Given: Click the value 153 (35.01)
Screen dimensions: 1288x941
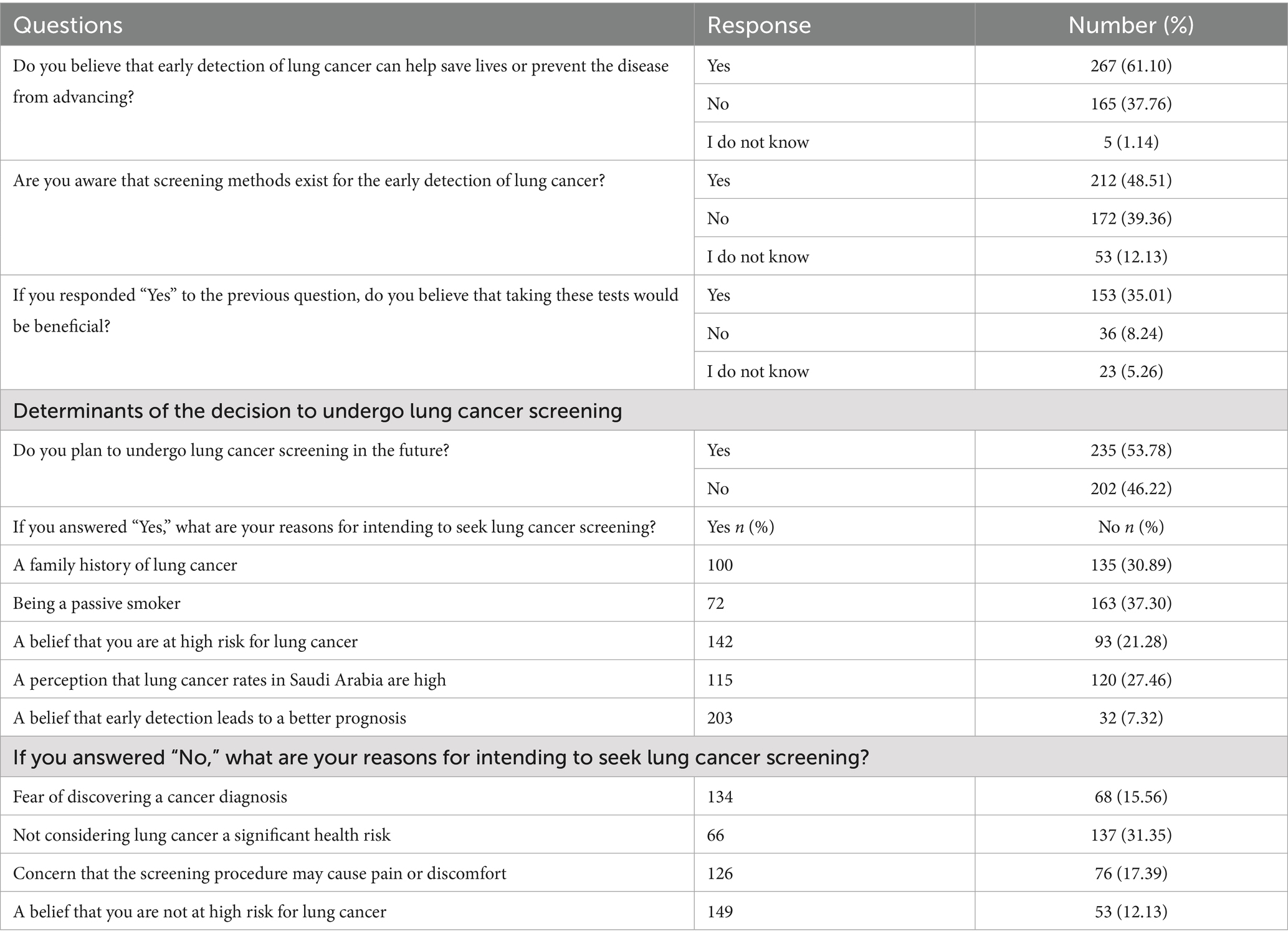Looking at the screenshot, I should (1131, 295).
